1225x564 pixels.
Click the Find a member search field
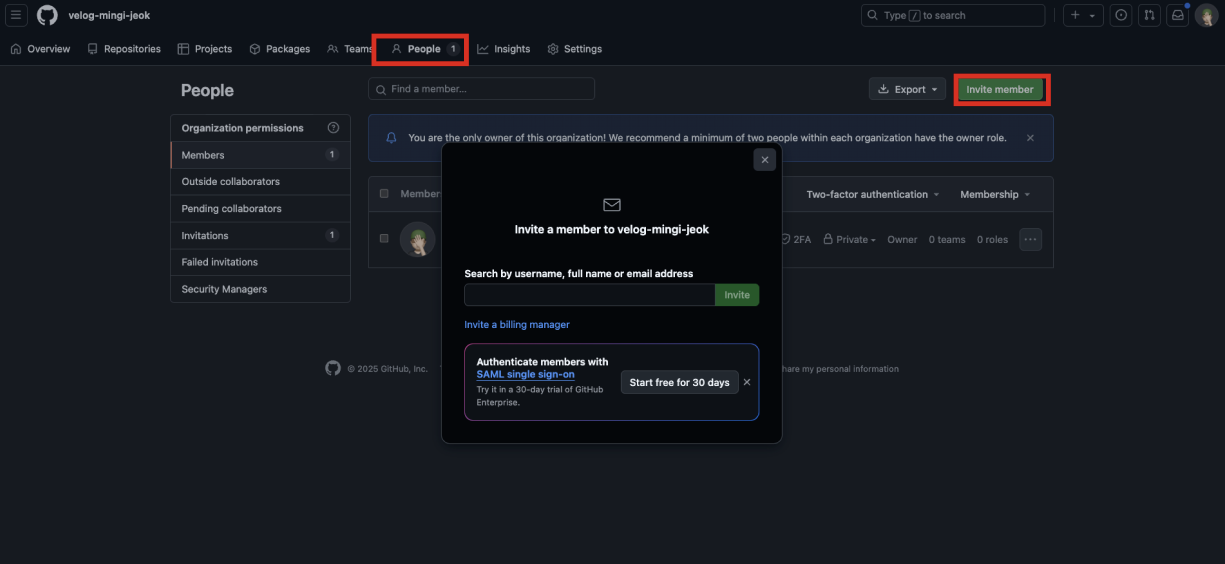[x=481, y=89]
